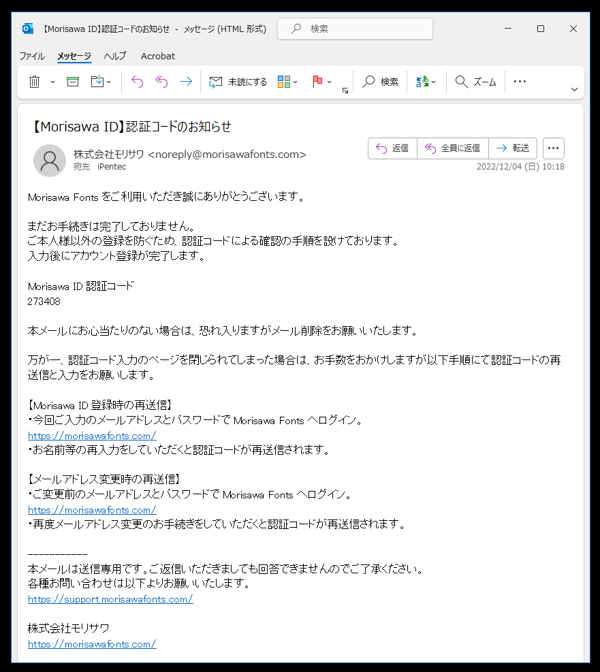Click the Archive icon in toolbar
The image size is (600, 672).
pos(73,81)
